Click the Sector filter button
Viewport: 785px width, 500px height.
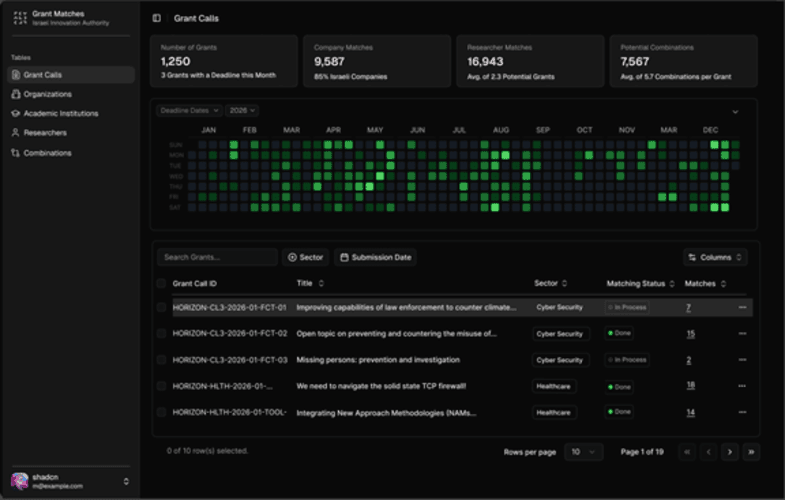(x=305, y=257)
